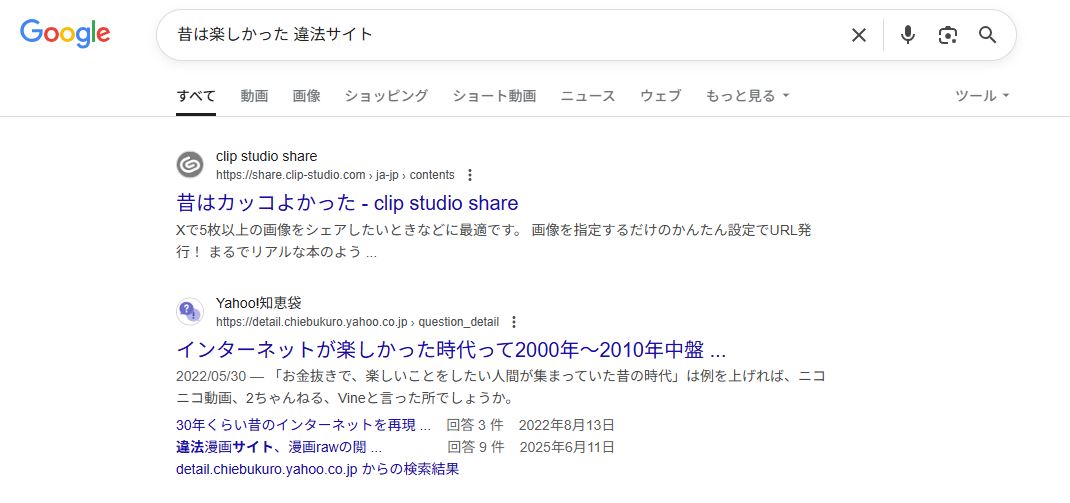Click the Yahoo!知恵袋 site name

click(x=259, y=303)
